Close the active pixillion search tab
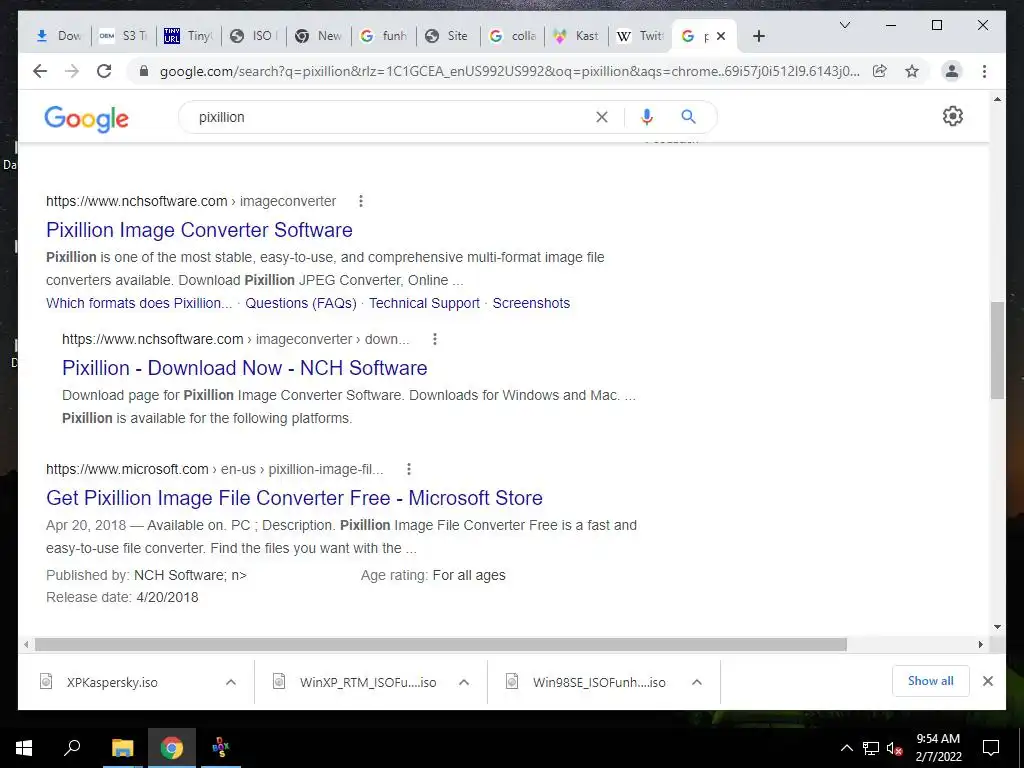 tap(721, 36)
